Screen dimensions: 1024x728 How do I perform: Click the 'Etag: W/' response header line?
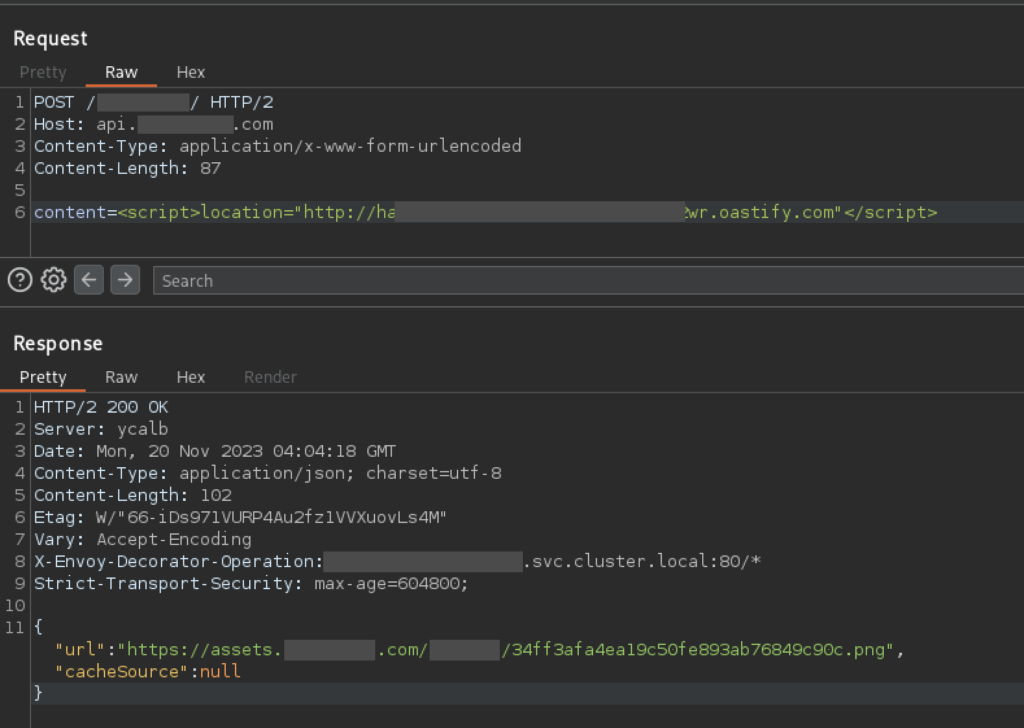tap(240, 518)
